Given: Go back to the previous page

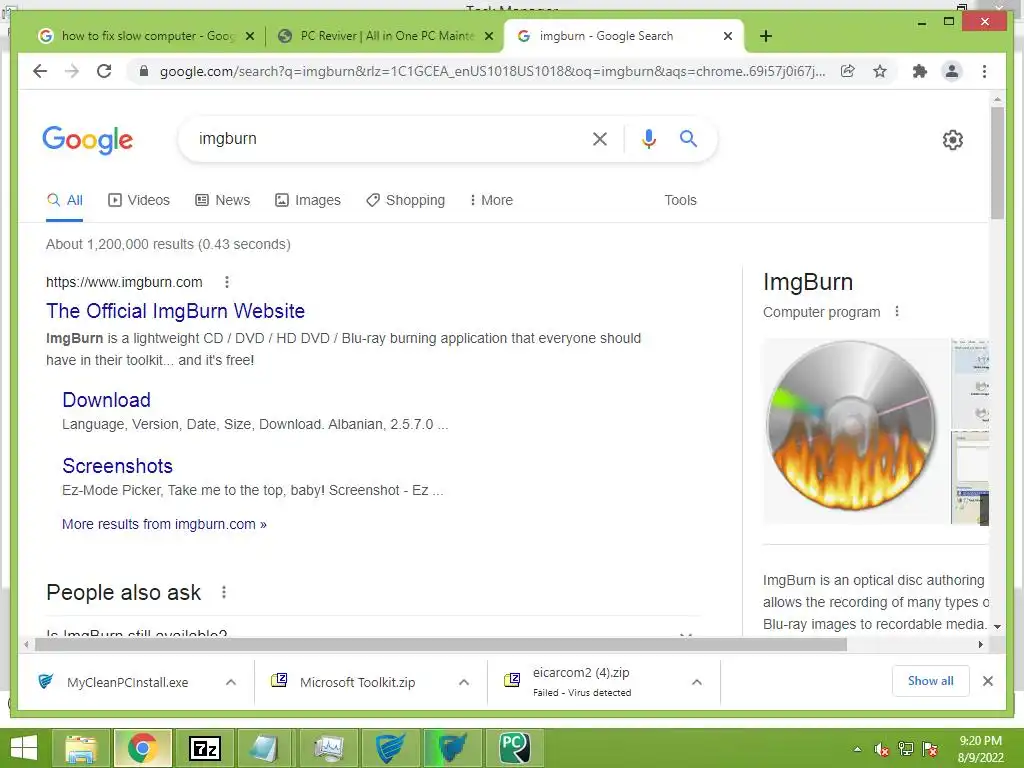Looking at the screenshot, I should pyautogui.click(x=40, y=71).
